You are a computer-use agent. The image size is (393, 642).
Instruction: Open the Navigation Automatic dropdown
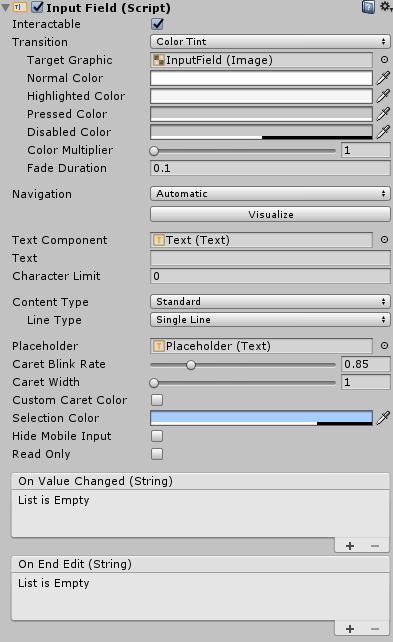pyautogui.click(x=270, y=194)
